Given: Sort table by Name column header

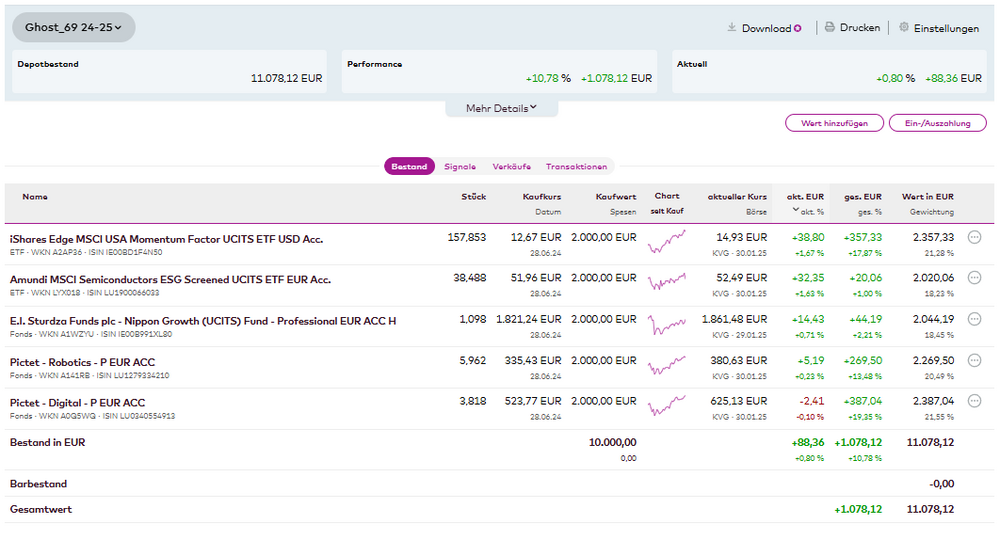Looking at the screenshot, I should point(35,197).
